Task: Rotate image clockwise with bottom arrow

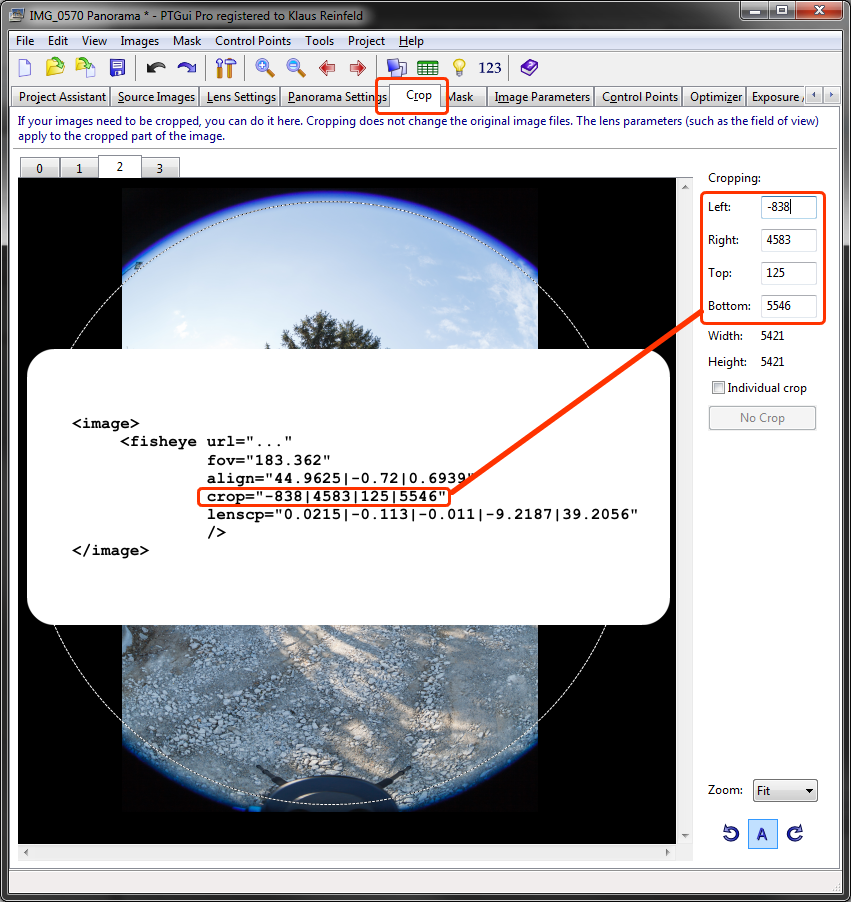Action: [x=795, y=833]
